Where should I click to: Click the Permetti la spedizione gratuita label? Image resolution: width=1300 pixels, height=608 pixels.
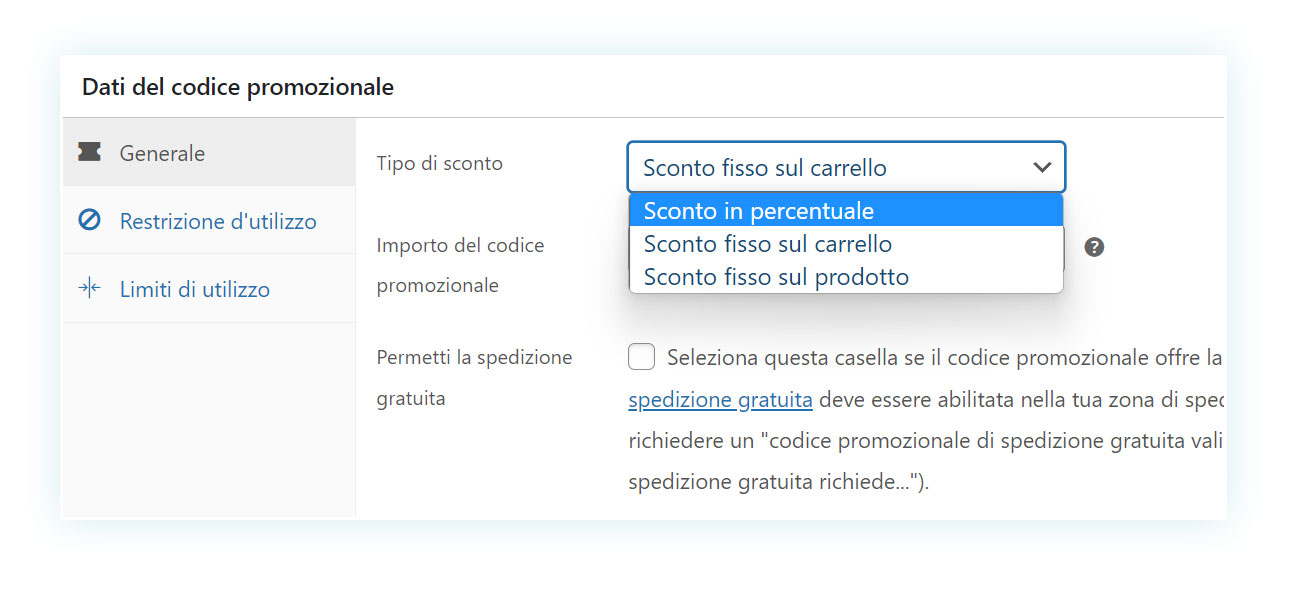(x=474, y=378)
